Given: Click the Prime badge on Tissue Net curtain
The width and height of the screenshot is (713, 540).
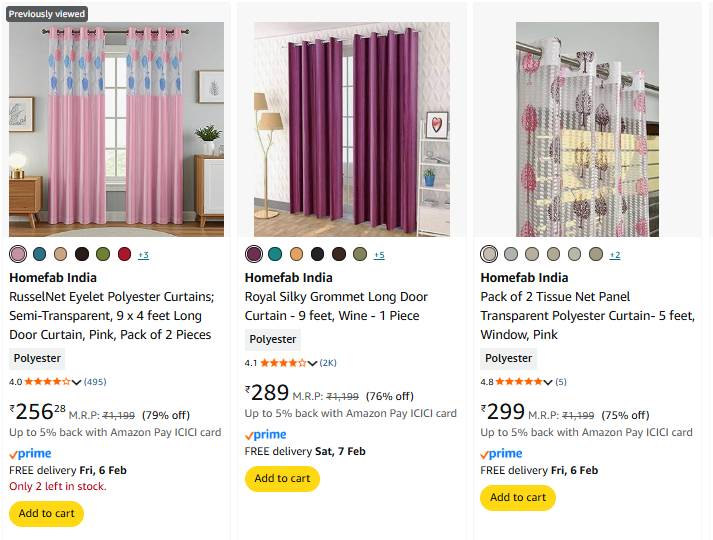Looking at the screenshot, I should point(502,453).
